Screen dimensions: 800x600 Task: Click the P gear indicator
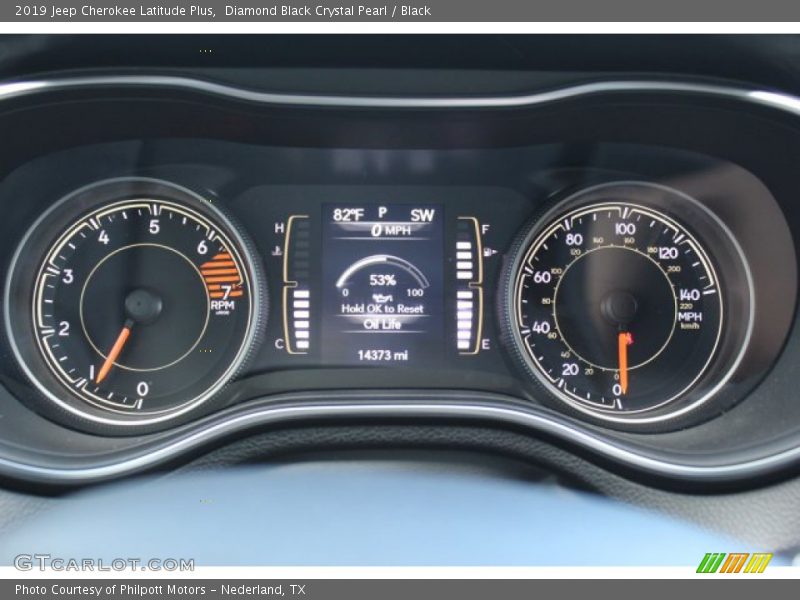coord(383,212)
